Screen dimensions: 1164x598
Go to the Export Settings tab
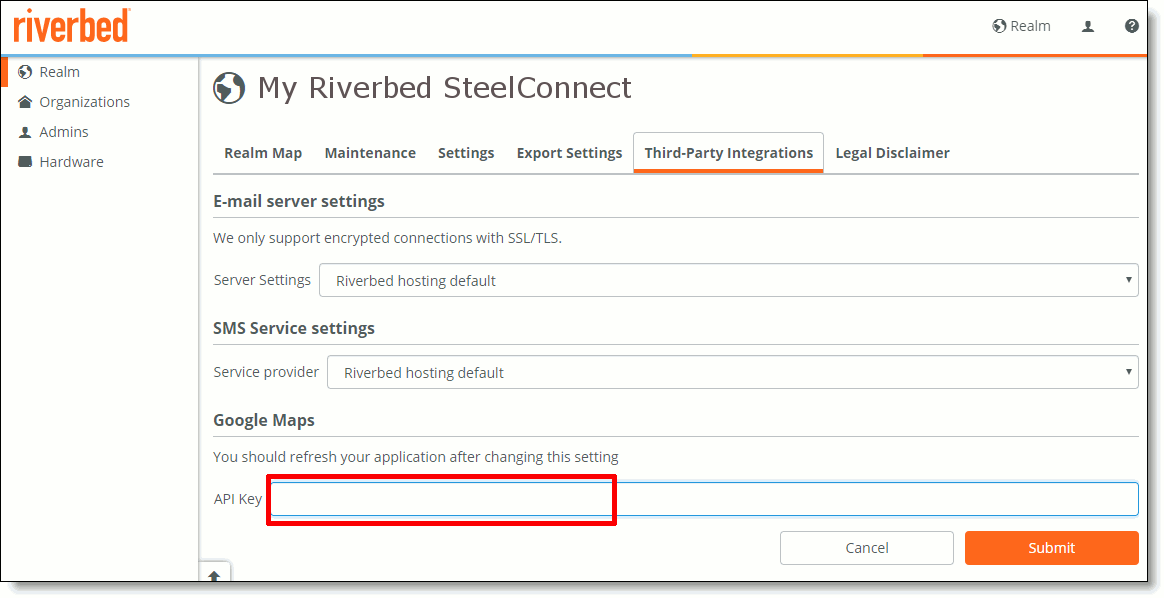pos(569,153)
